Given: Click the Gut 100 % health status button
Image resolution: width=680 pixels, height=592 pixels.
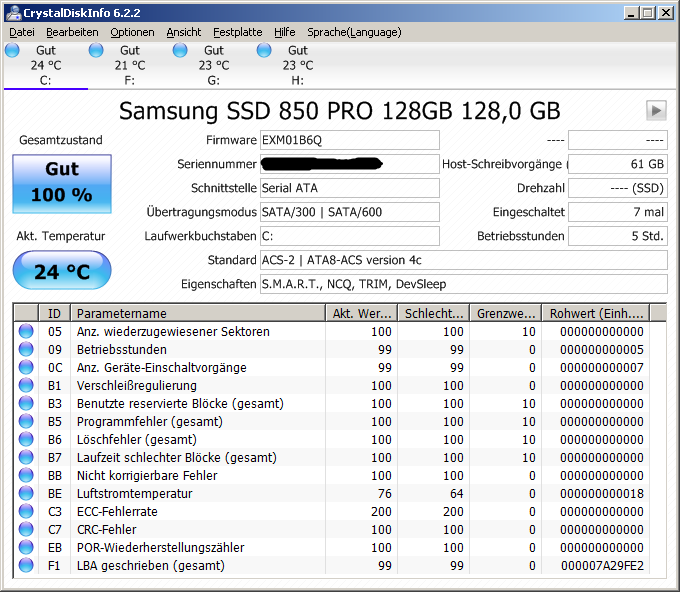Looking at the screenshot, I should pos(62,183).
